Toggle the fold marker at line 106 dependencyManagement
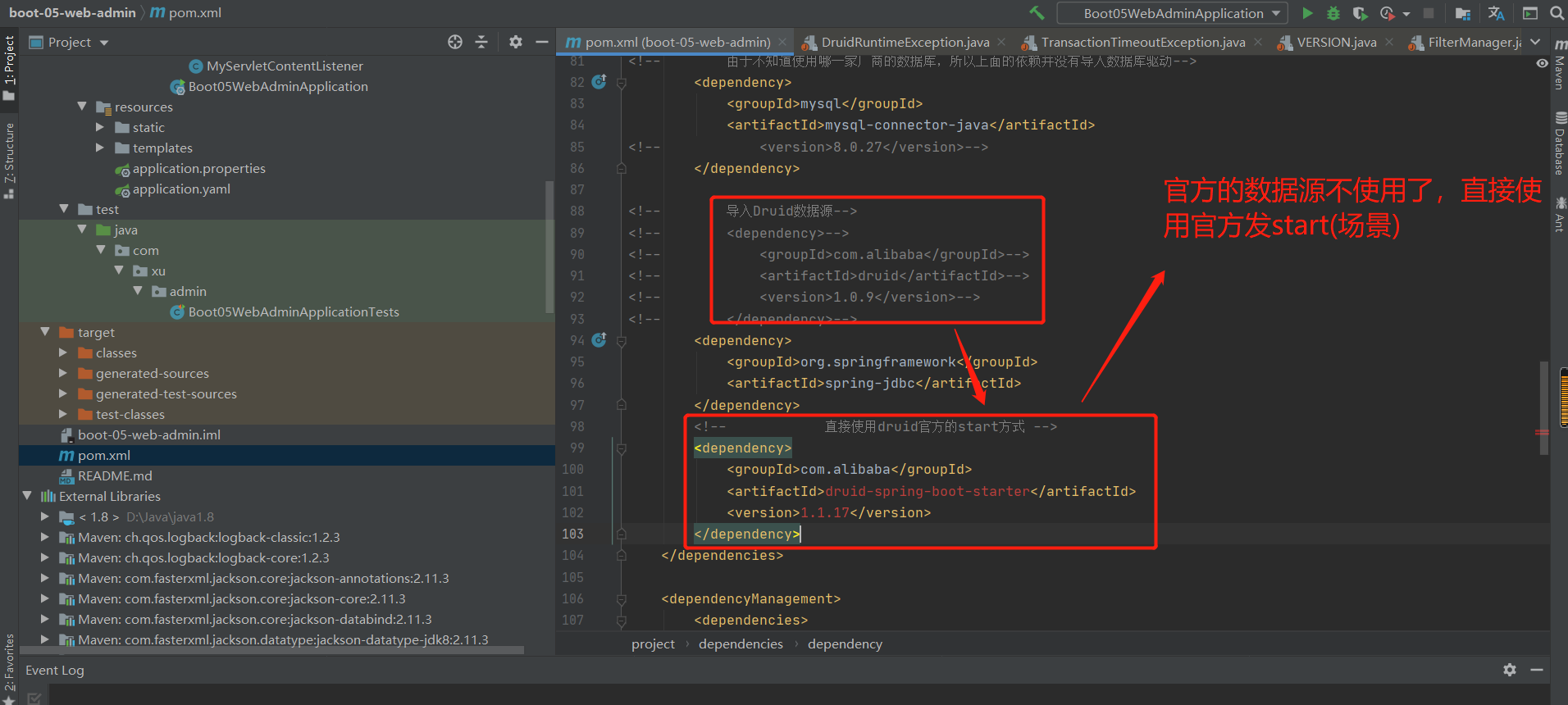 (x=621, y=599)
